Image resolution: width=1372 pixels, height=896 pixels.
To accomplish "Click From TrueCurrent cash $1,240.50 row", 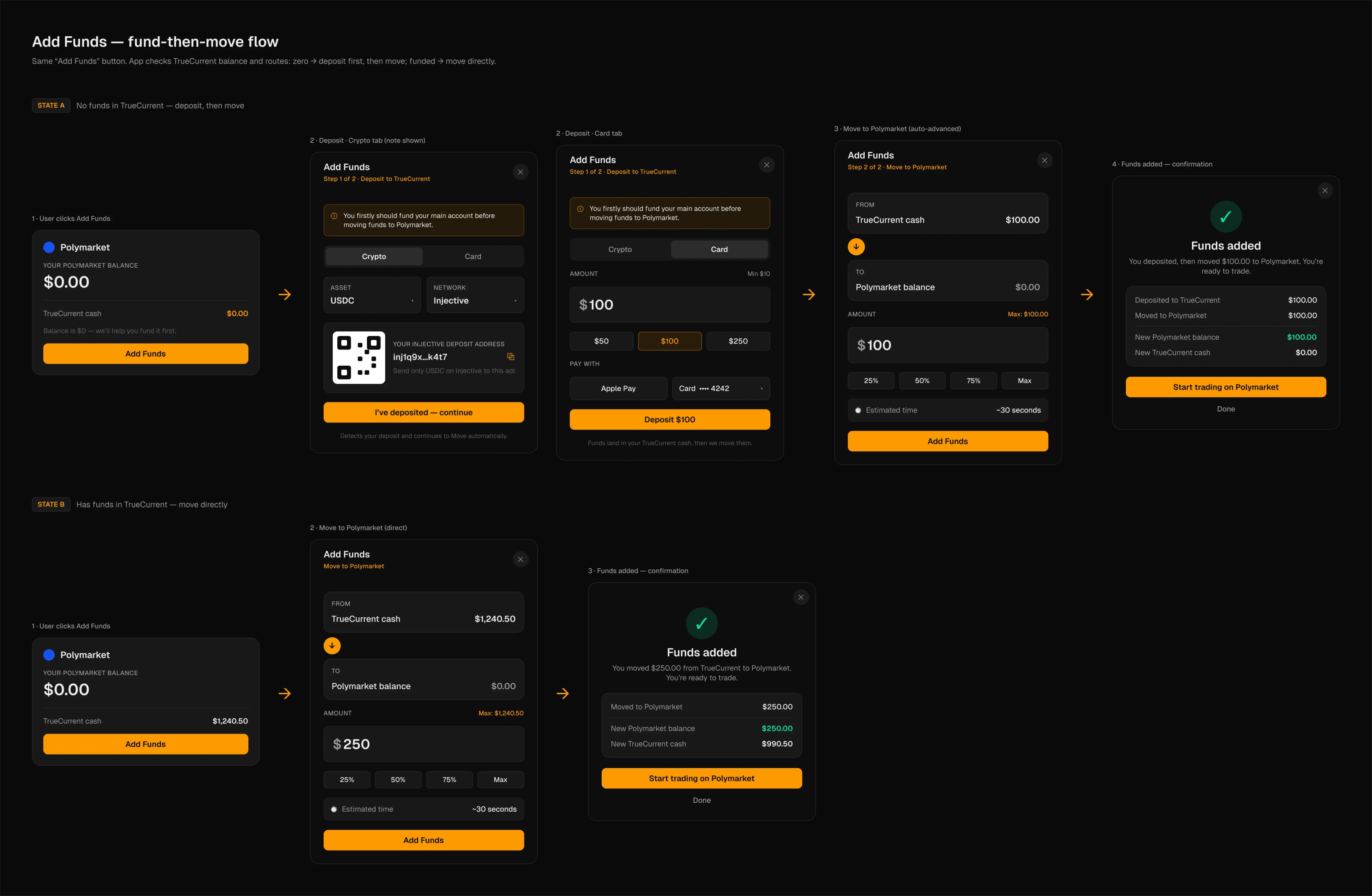I will [424, 612].
